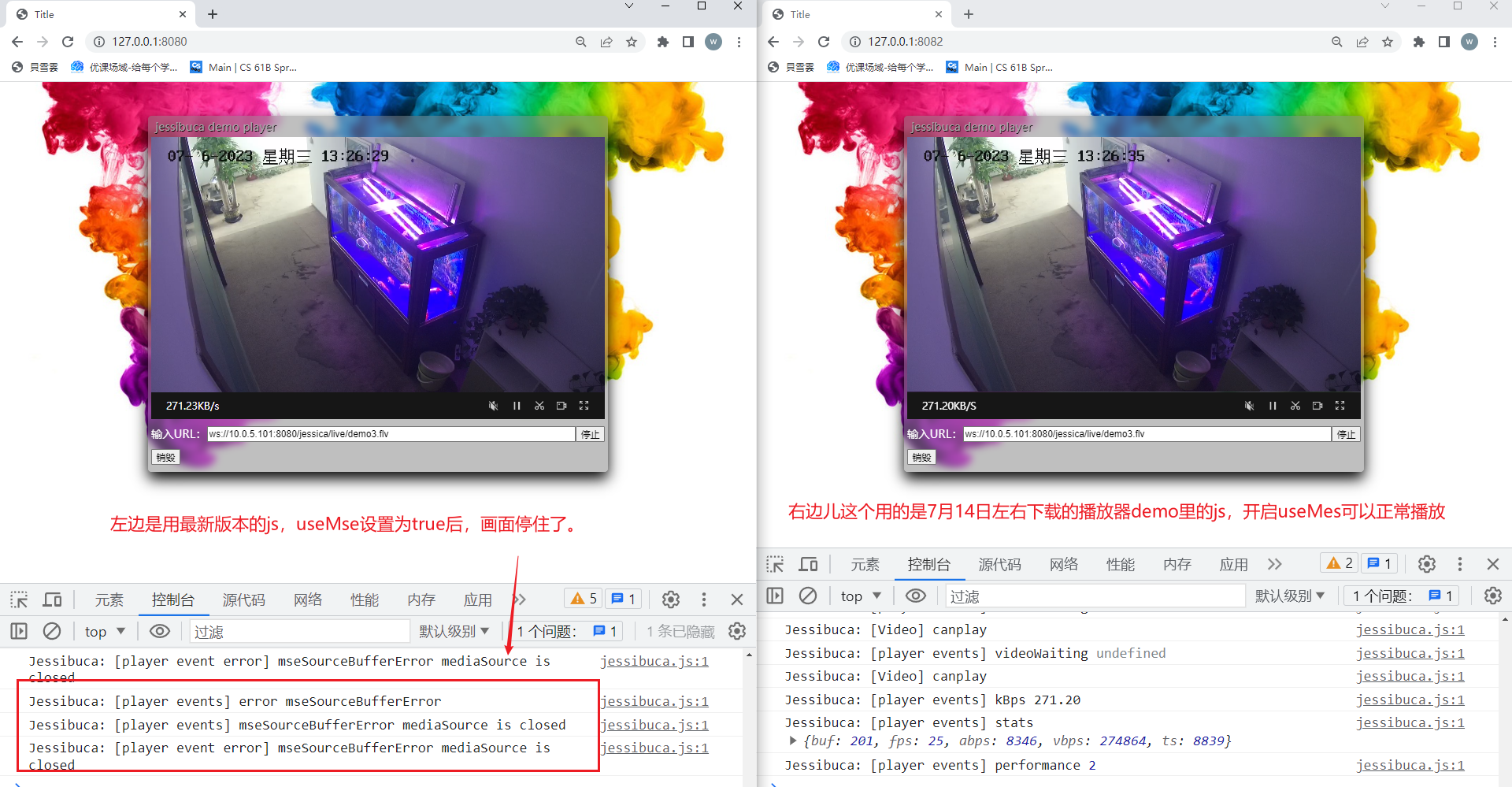
Task: Toggle the message count badge in right DevTools
Action: (x=1378, y=562)
